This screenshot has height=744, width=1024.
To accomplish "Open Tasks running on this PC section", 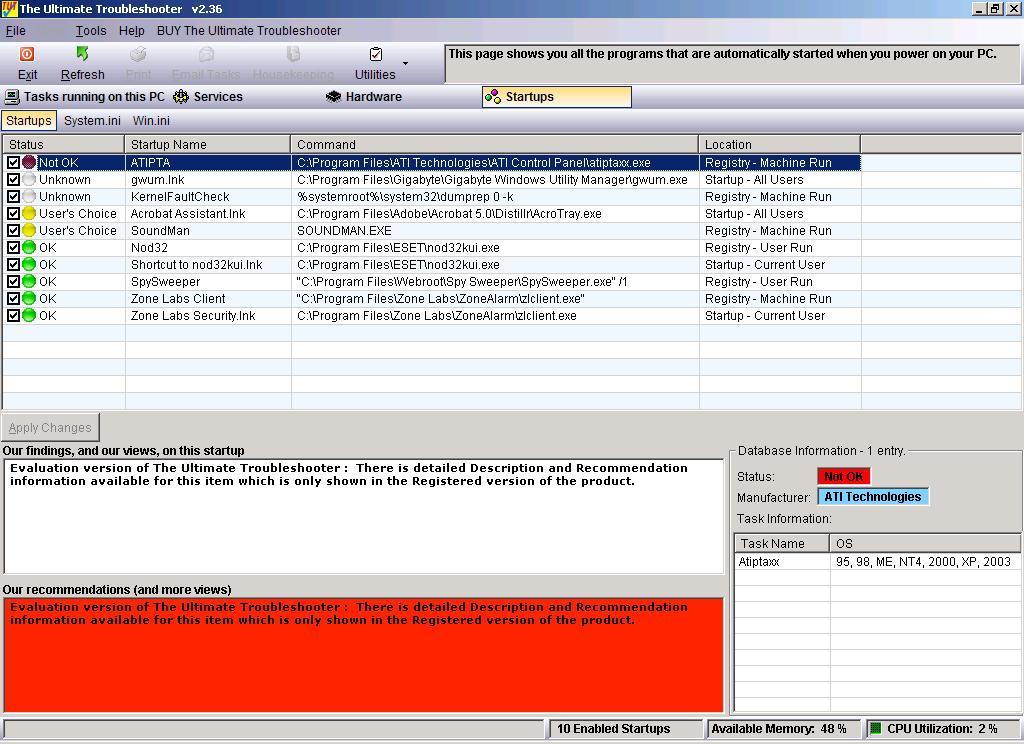I will point(85,97).
